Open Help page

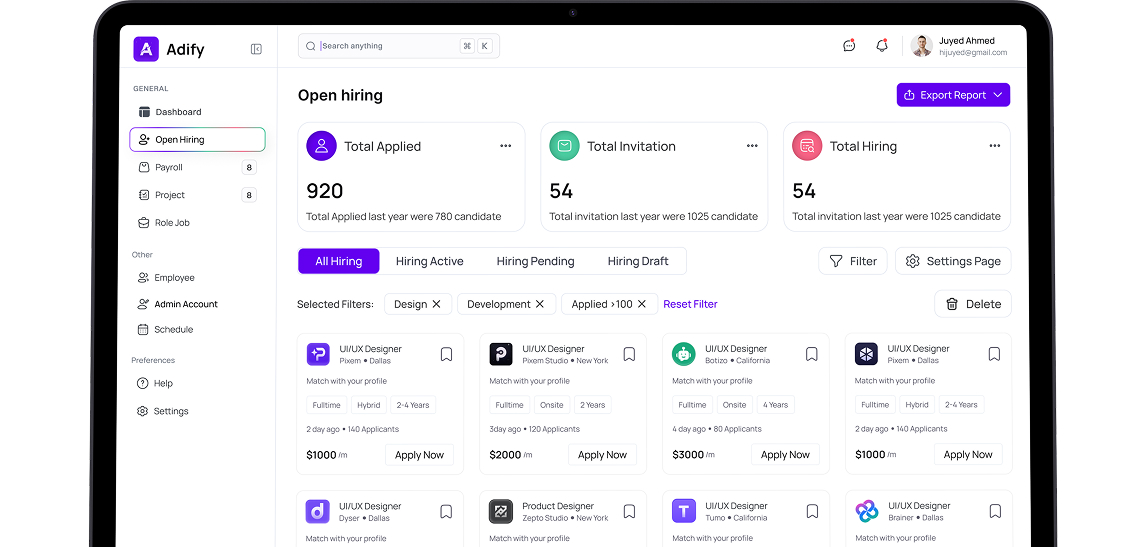tap(156, 383)
